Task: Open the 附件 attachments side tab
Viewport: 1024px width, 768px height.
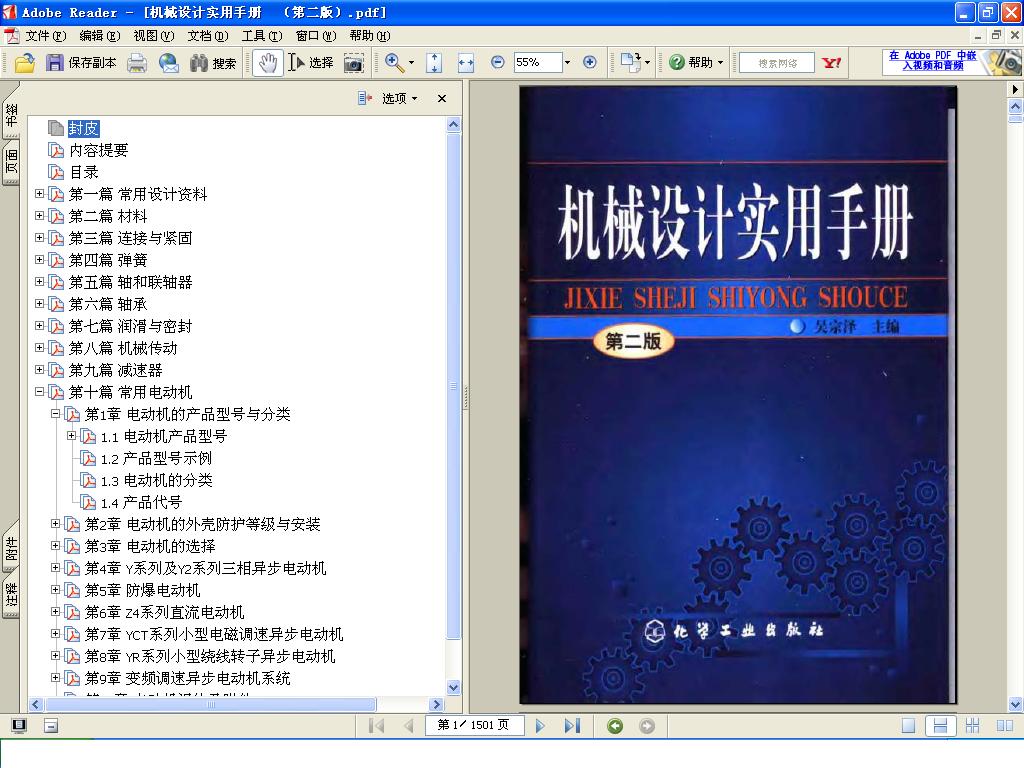Action: pyautogui.click(x=11, y=549)
